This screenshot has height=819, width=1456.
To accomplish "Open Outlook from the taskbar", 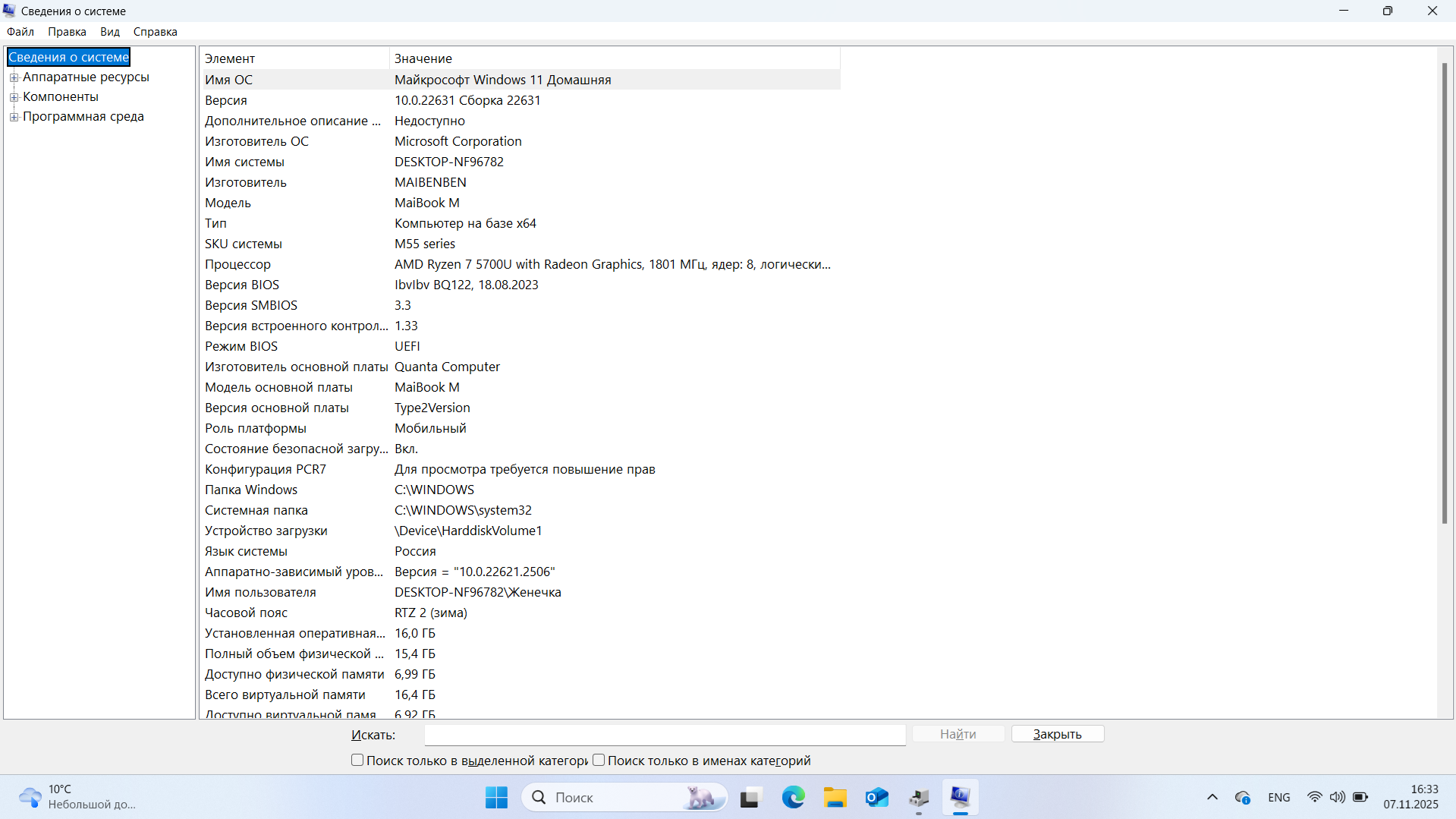I will [876, 797].
